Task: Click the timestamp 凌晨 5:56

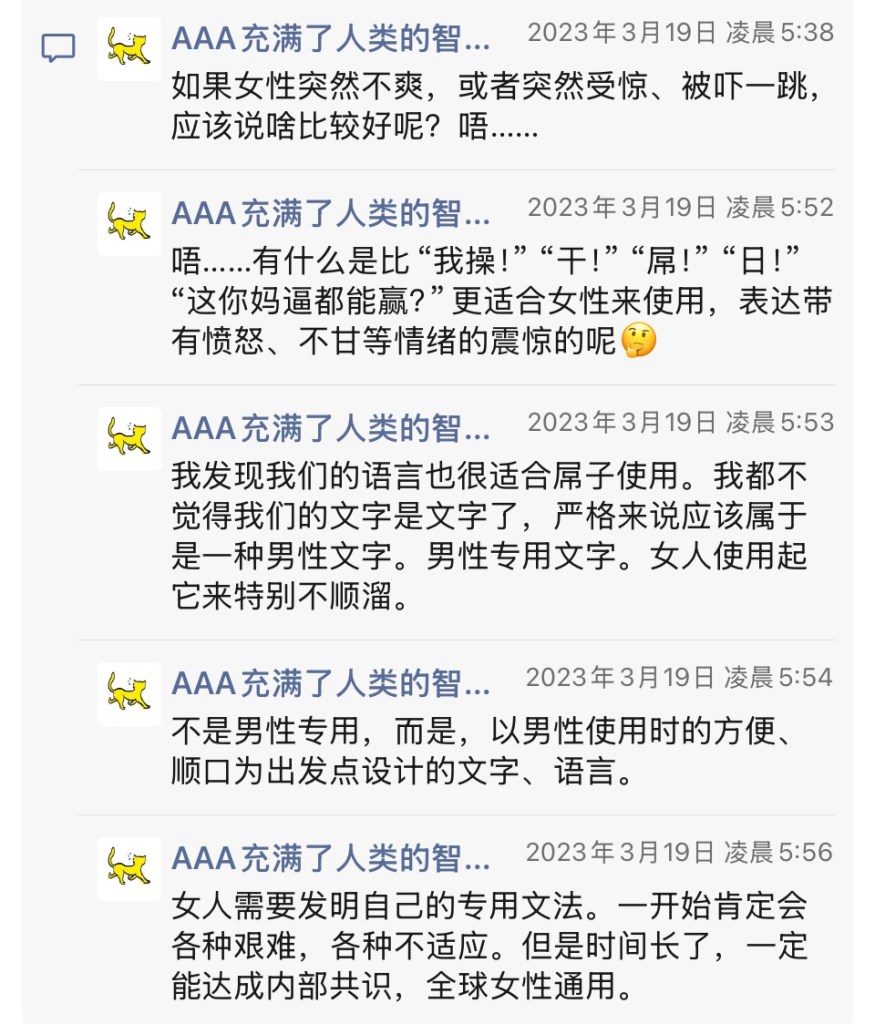Action: [x=679, y=852]
